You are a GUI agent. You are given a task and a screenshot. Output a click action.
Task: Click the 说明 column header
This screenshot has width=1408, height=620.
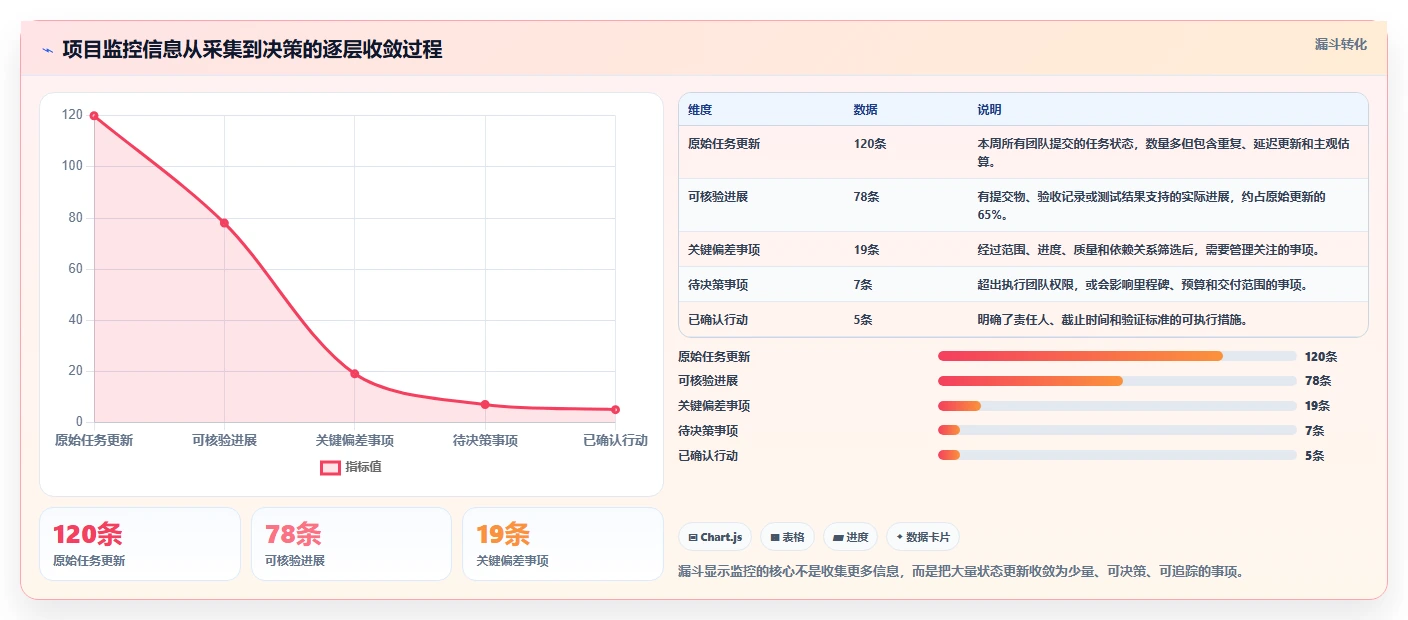pyautogui.click(x=989, y=110)
